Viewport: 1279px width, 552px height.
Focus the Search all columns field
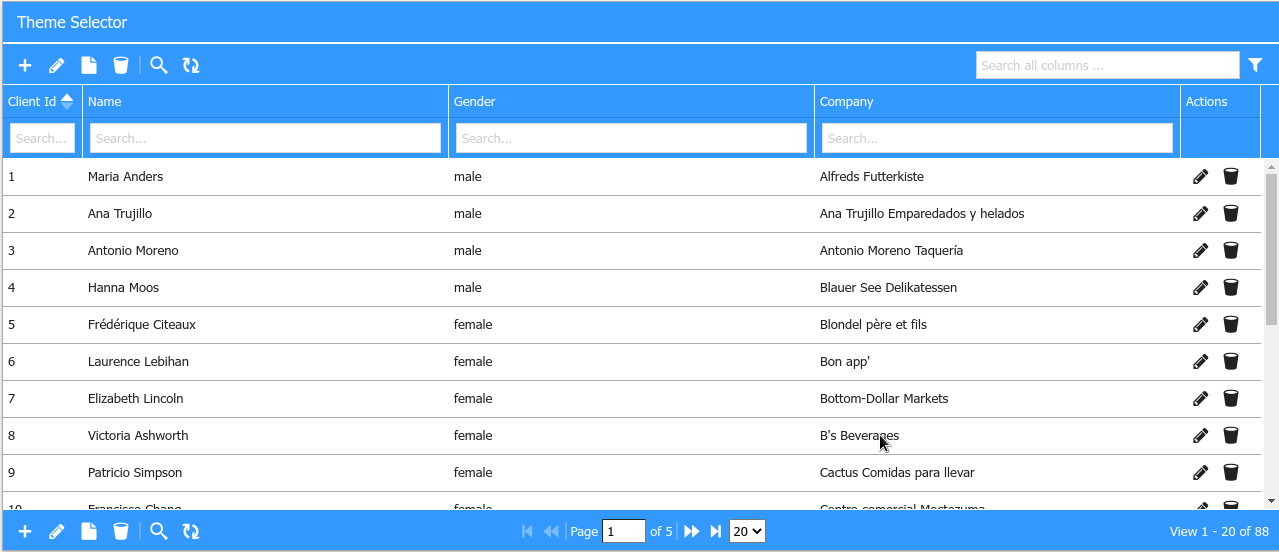tap(1107, 66)
